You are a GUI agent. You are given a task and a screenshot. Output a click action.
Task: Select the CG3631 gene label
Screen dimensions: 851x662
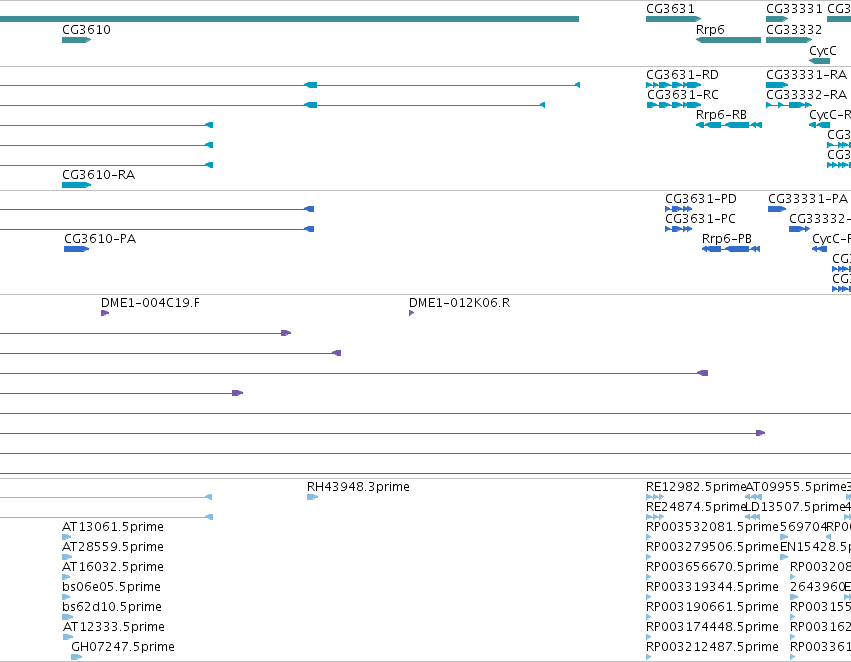670,9
